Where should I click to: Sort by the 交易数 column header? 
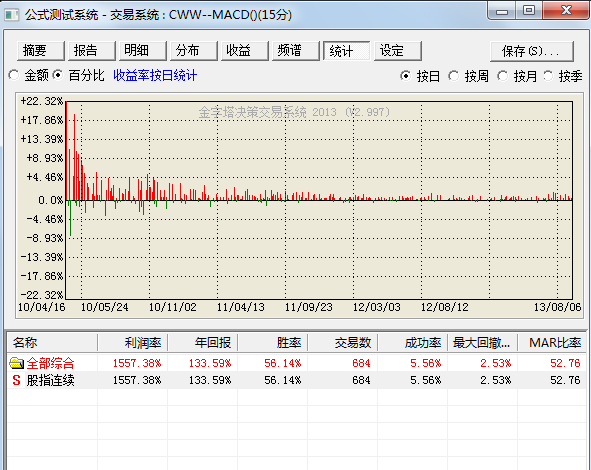(343, 343)
